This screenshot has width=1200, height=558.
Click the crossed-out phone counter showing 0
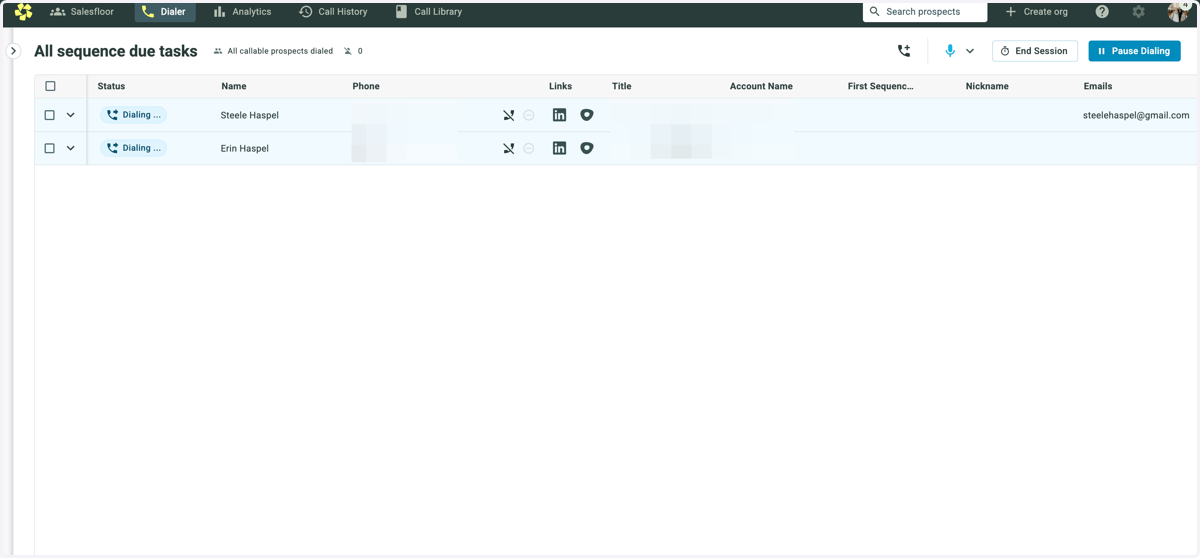pos(353,51)
